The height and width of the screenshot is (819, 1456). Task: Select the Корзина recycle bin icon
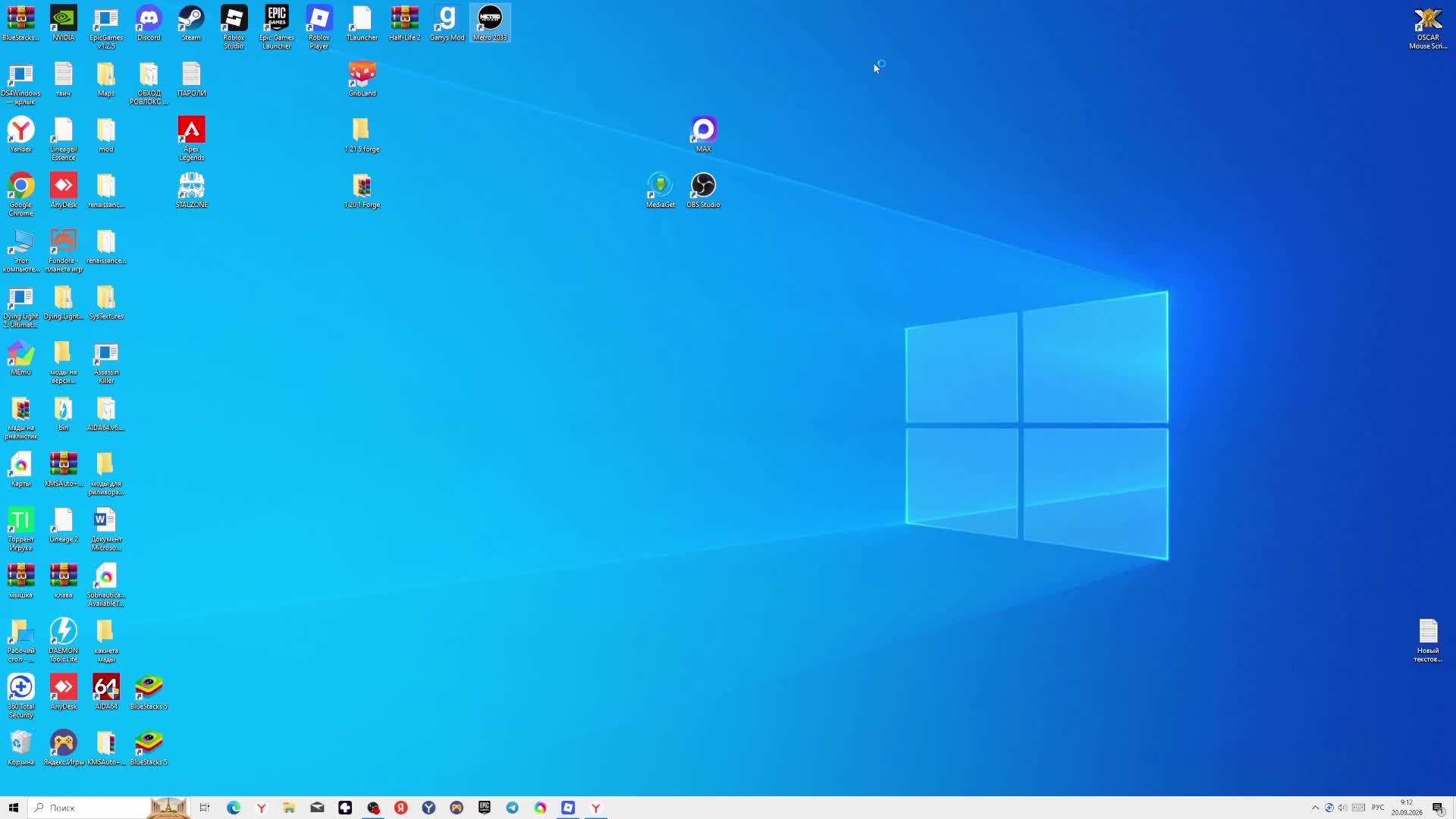click(21, 748)
